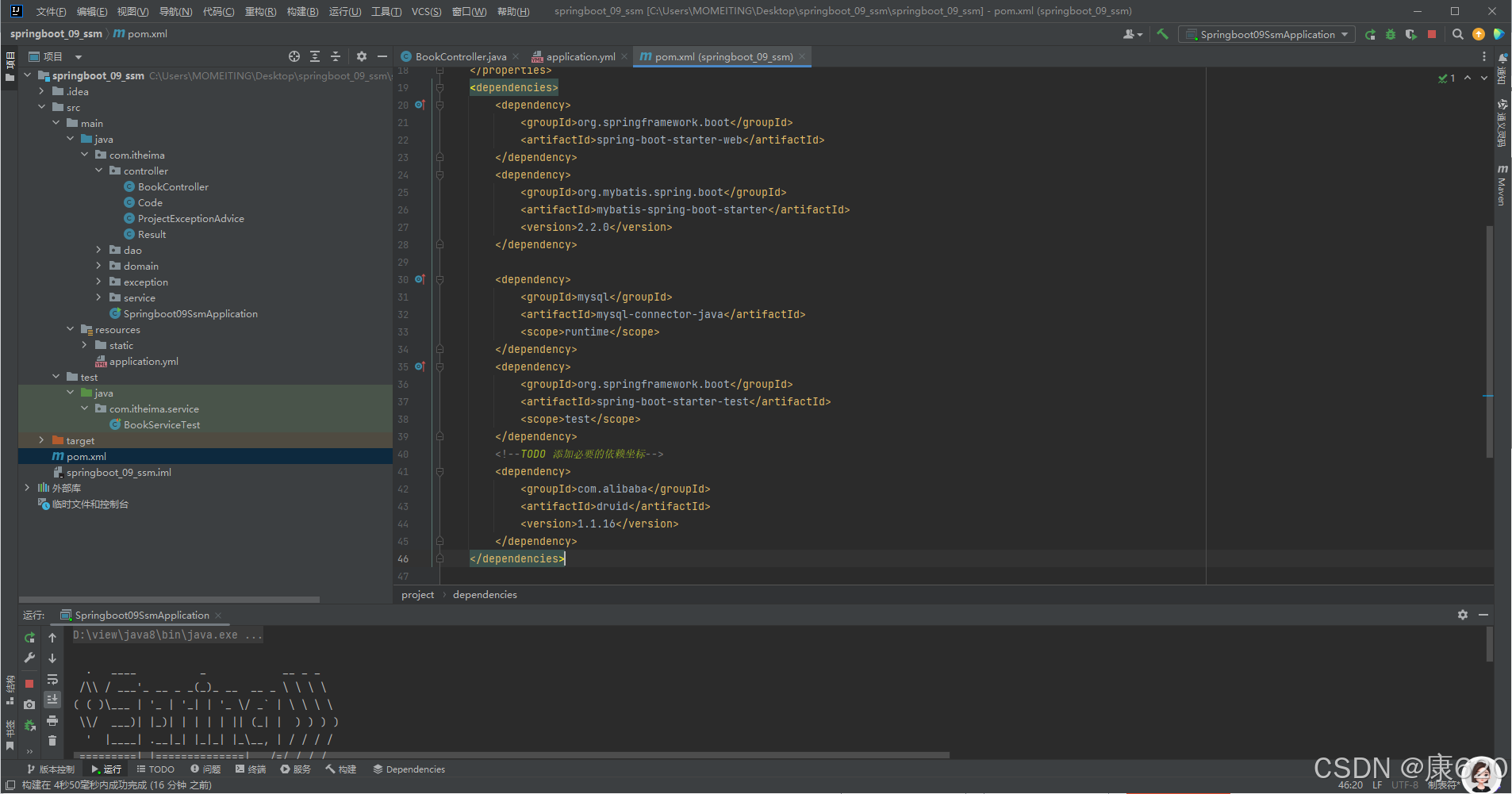Click the camera thread dump icon
The height and width of the screenshot is (794, 1512).
point(29,704)
